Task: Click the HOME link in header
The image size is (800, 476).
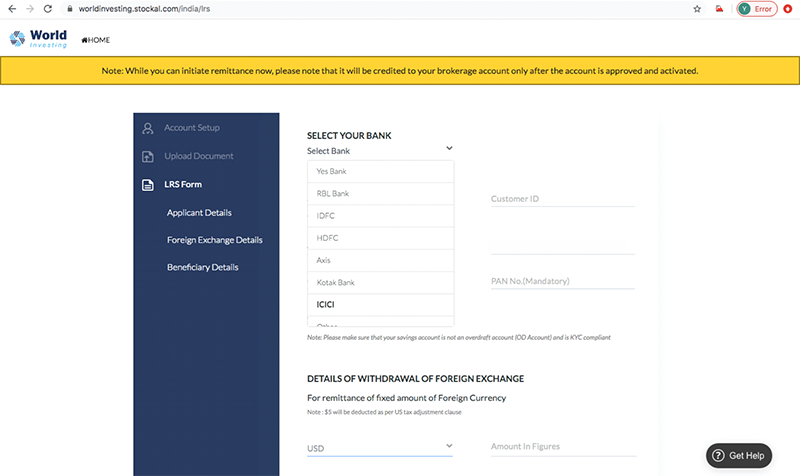Action: [x=96, y=40]
